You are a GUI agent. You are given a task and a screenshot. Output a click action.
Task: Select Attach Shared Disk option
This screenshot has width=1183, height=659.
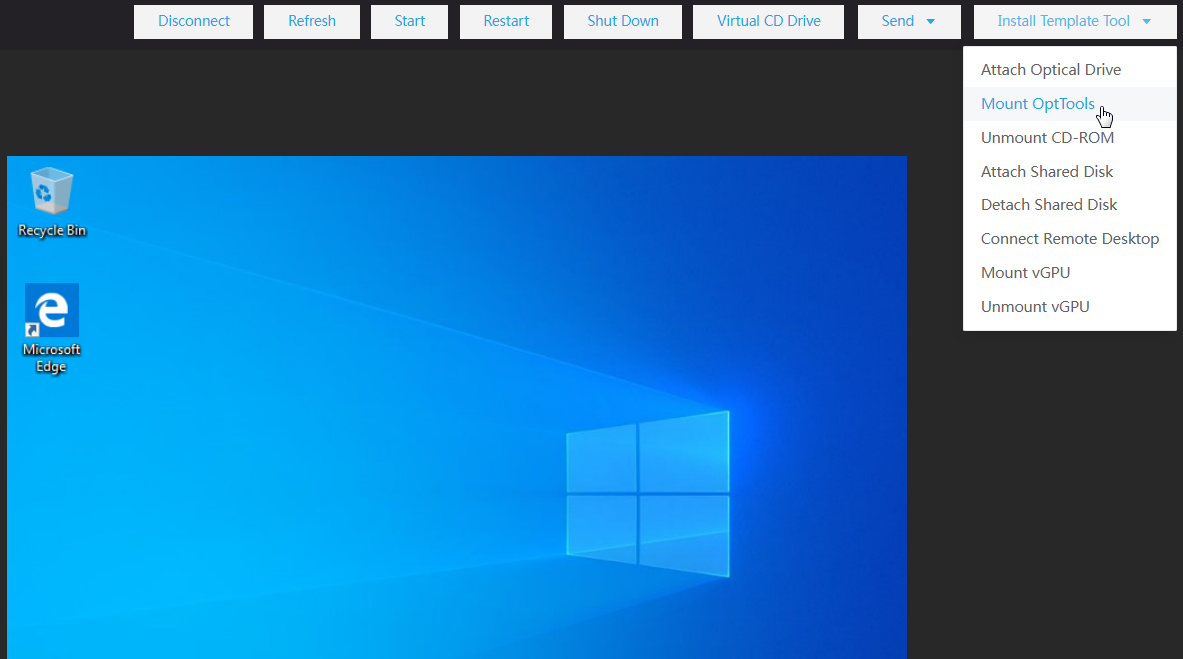pyautogui.click(x=1070, y=171)
